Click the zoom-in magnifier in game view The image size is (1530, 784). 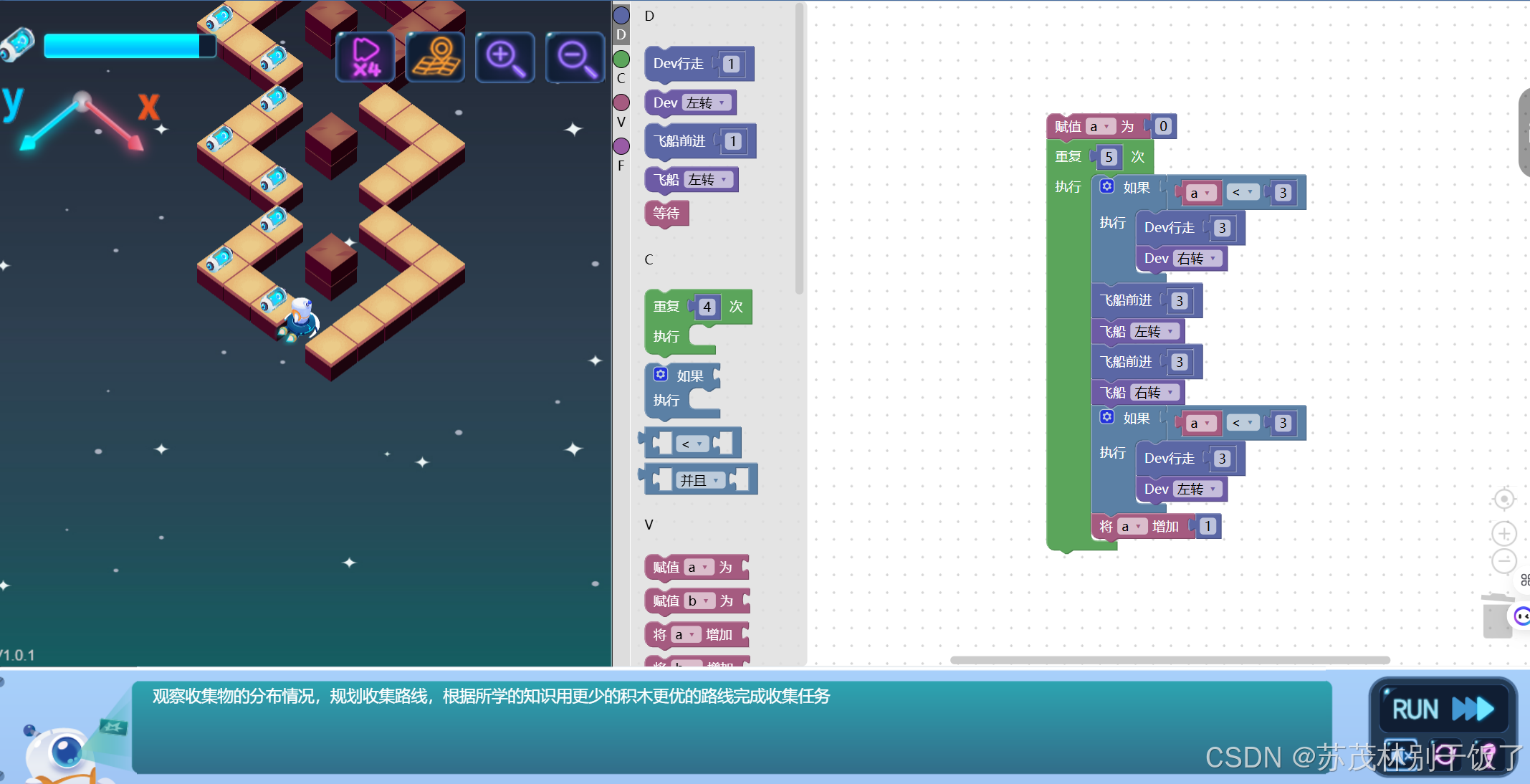pyautogui.click(x=505, y=57)
